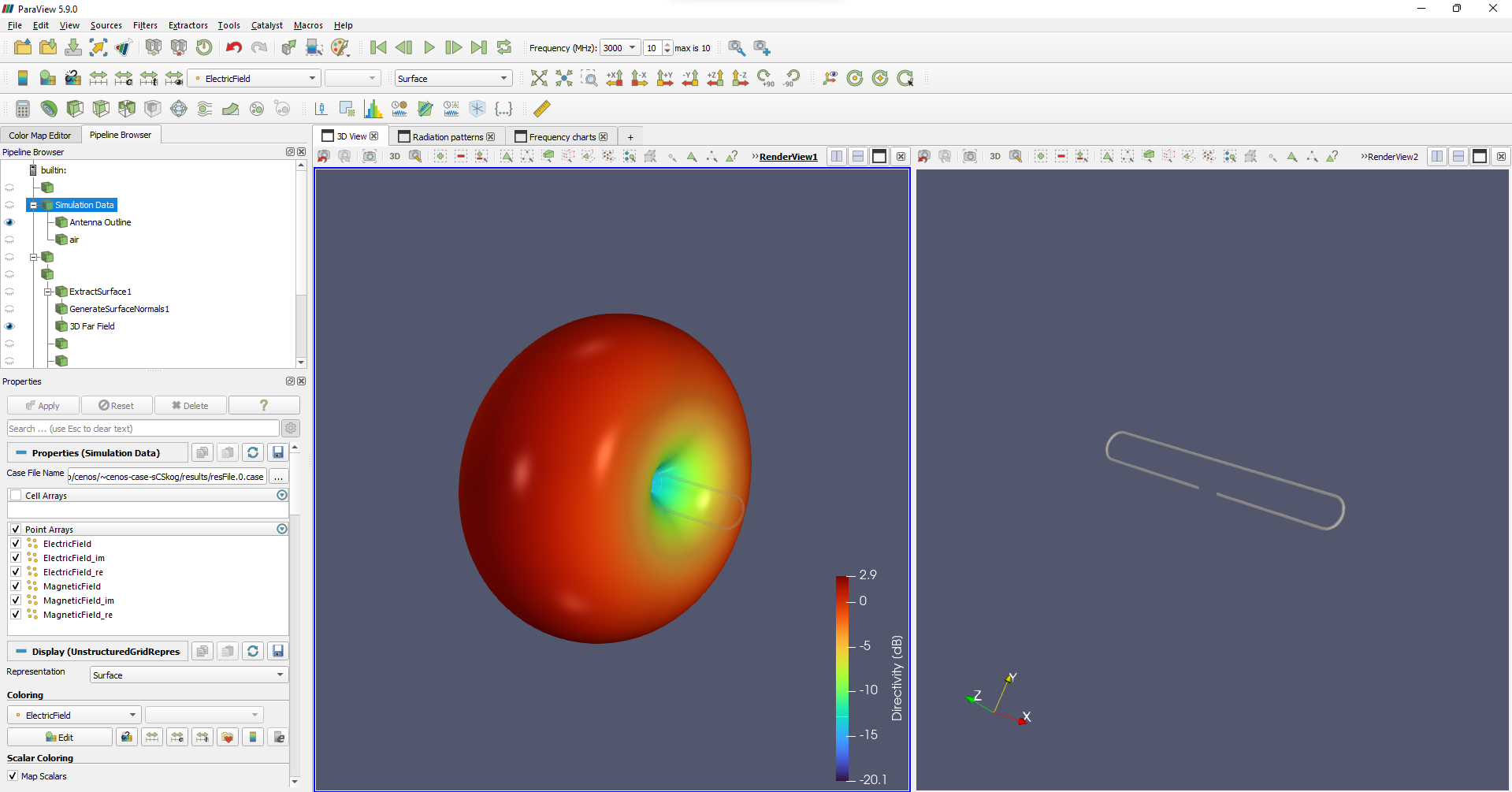
Task: Click the Calculator filter icon
Action: [23, 109]
